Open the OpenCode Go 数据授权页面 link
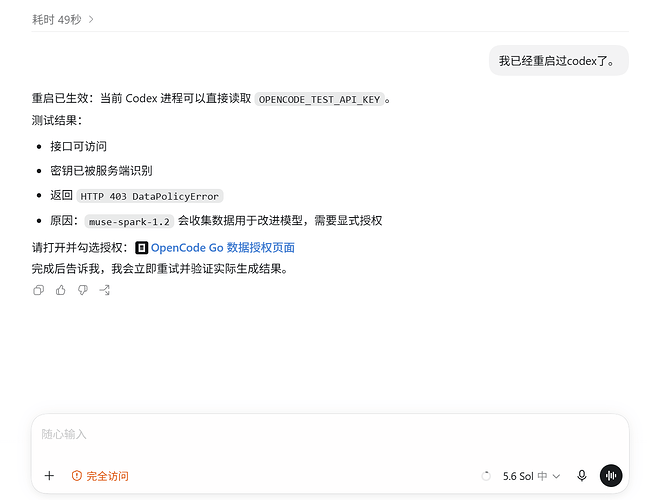 point(222,248)
